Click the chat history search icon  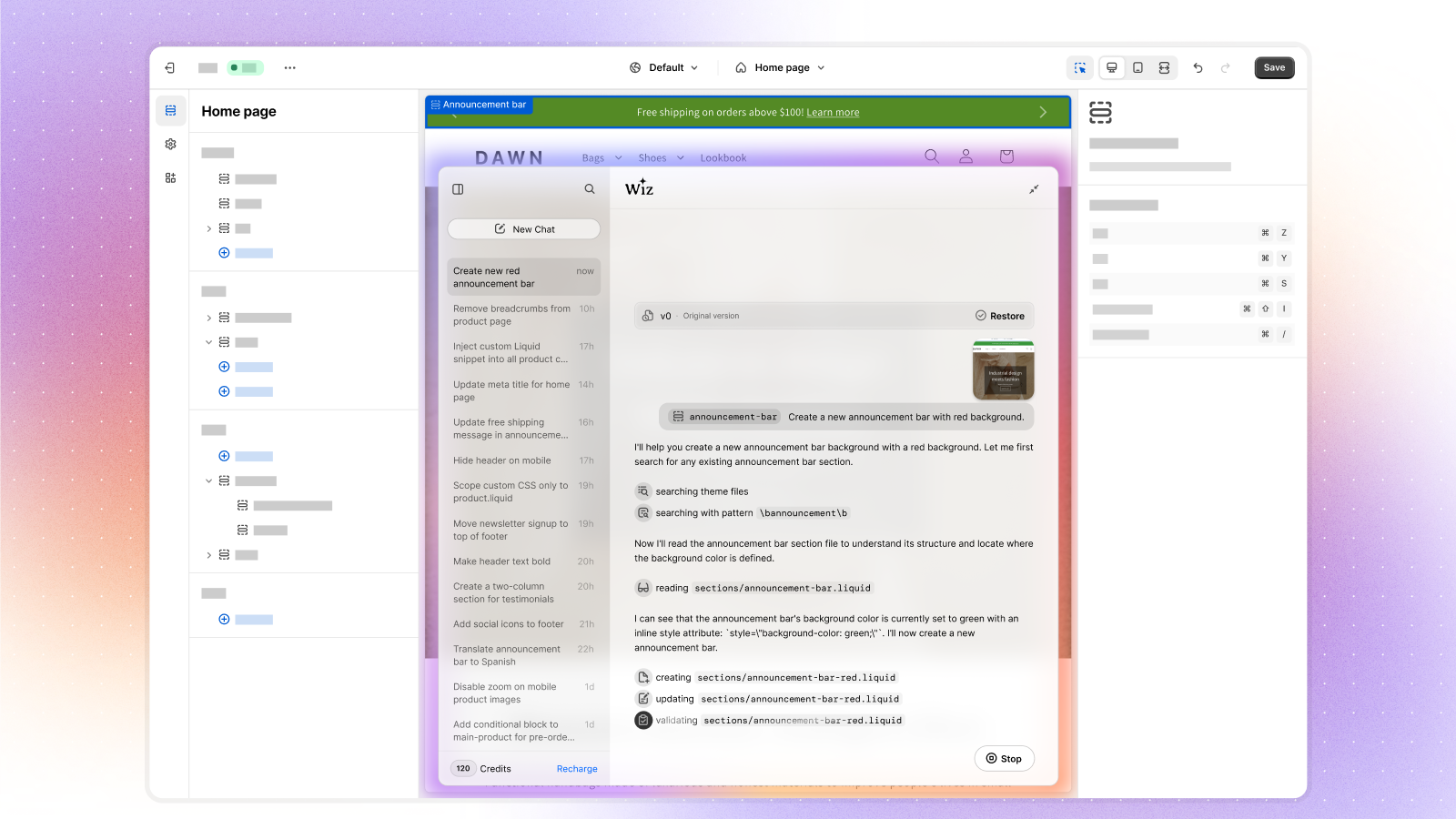point(590,189)
